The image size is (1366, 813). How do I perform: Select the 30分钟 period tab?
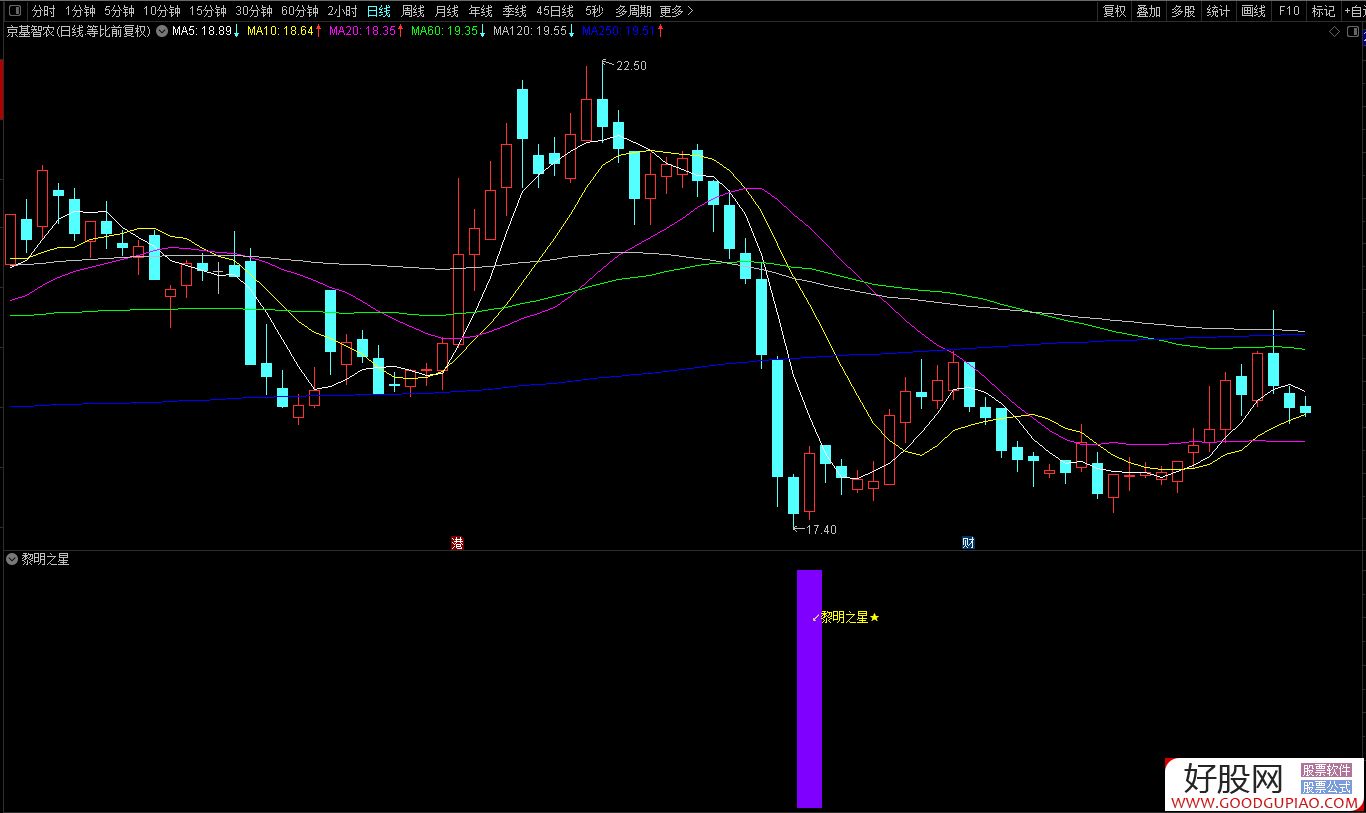[254, 11]
